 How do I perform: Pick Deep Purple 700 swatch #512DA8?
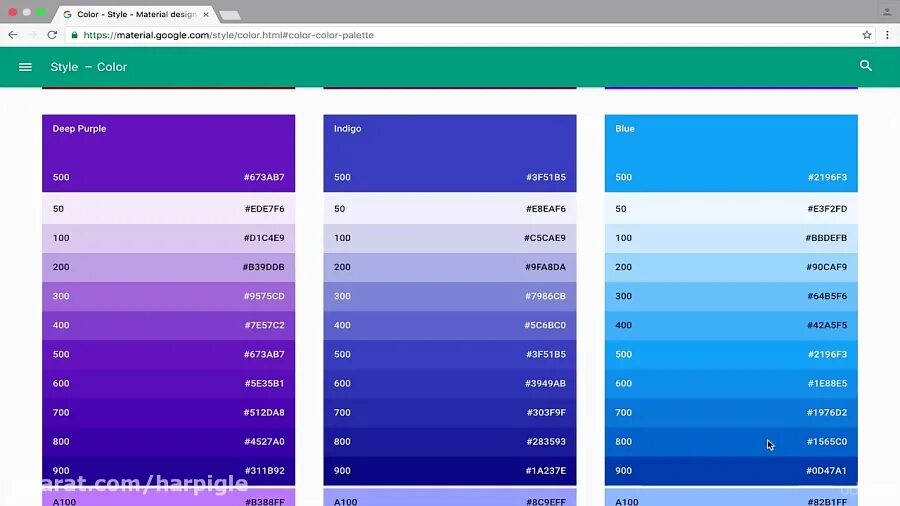coord(168,412)
